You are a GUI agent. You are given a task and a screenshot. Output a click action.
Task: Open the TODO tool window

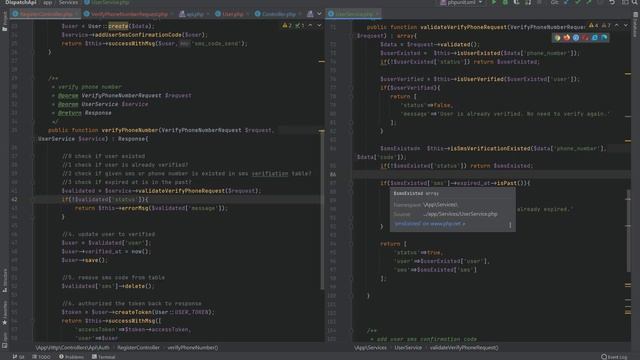pyautogui.click(x=41, y=357)
